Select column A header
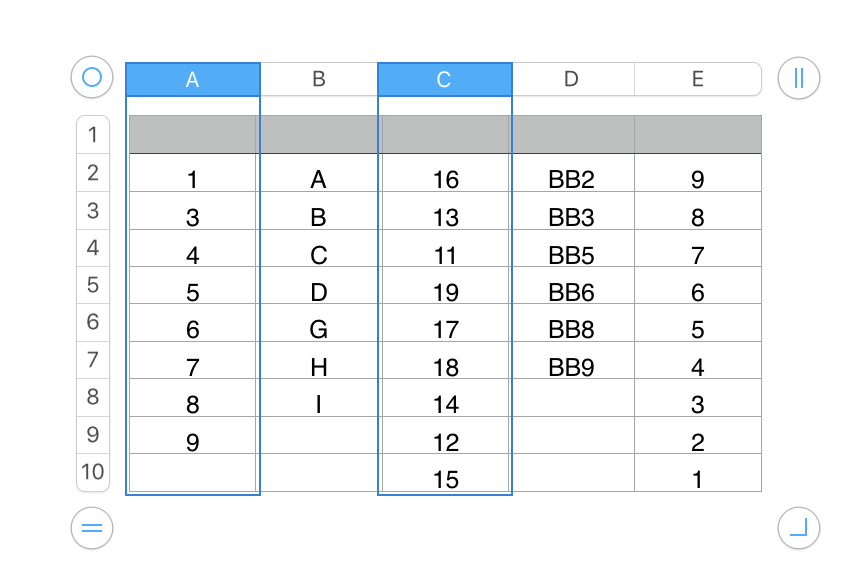Image resolution: width=848 pixels, height=588 pixels. 193,80
